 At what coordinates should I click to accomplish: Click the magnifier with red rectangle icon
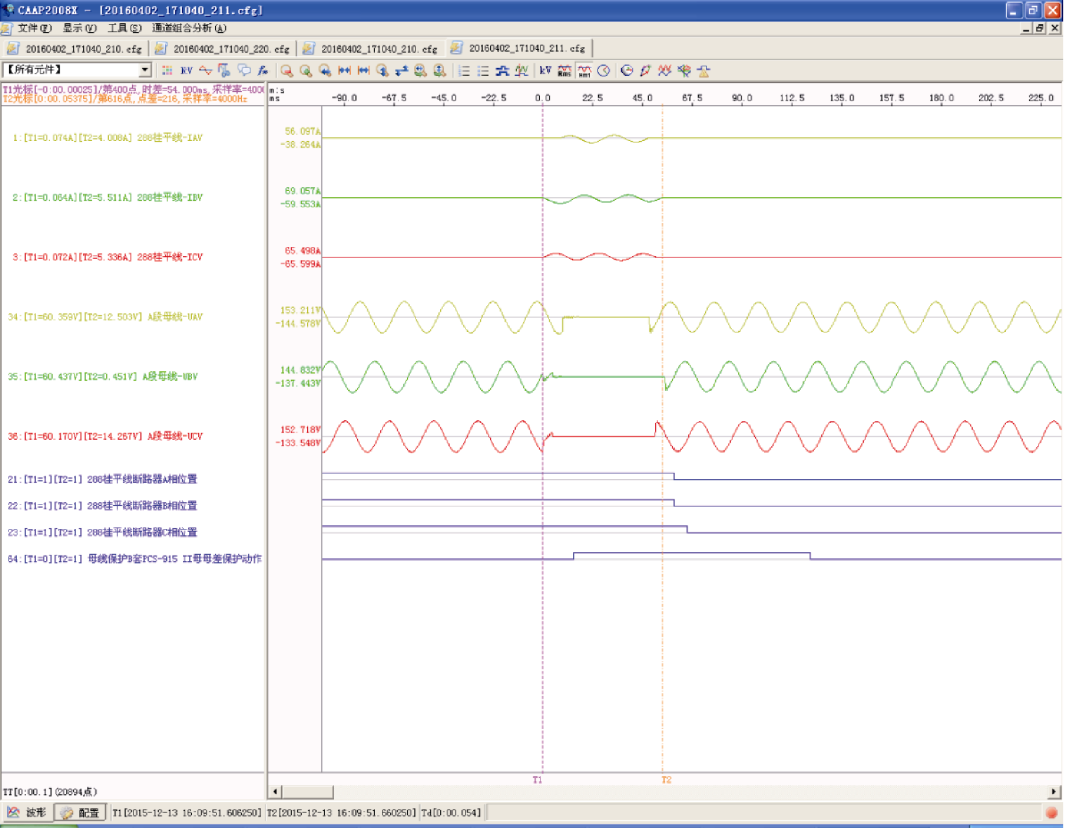click(287, 71)
